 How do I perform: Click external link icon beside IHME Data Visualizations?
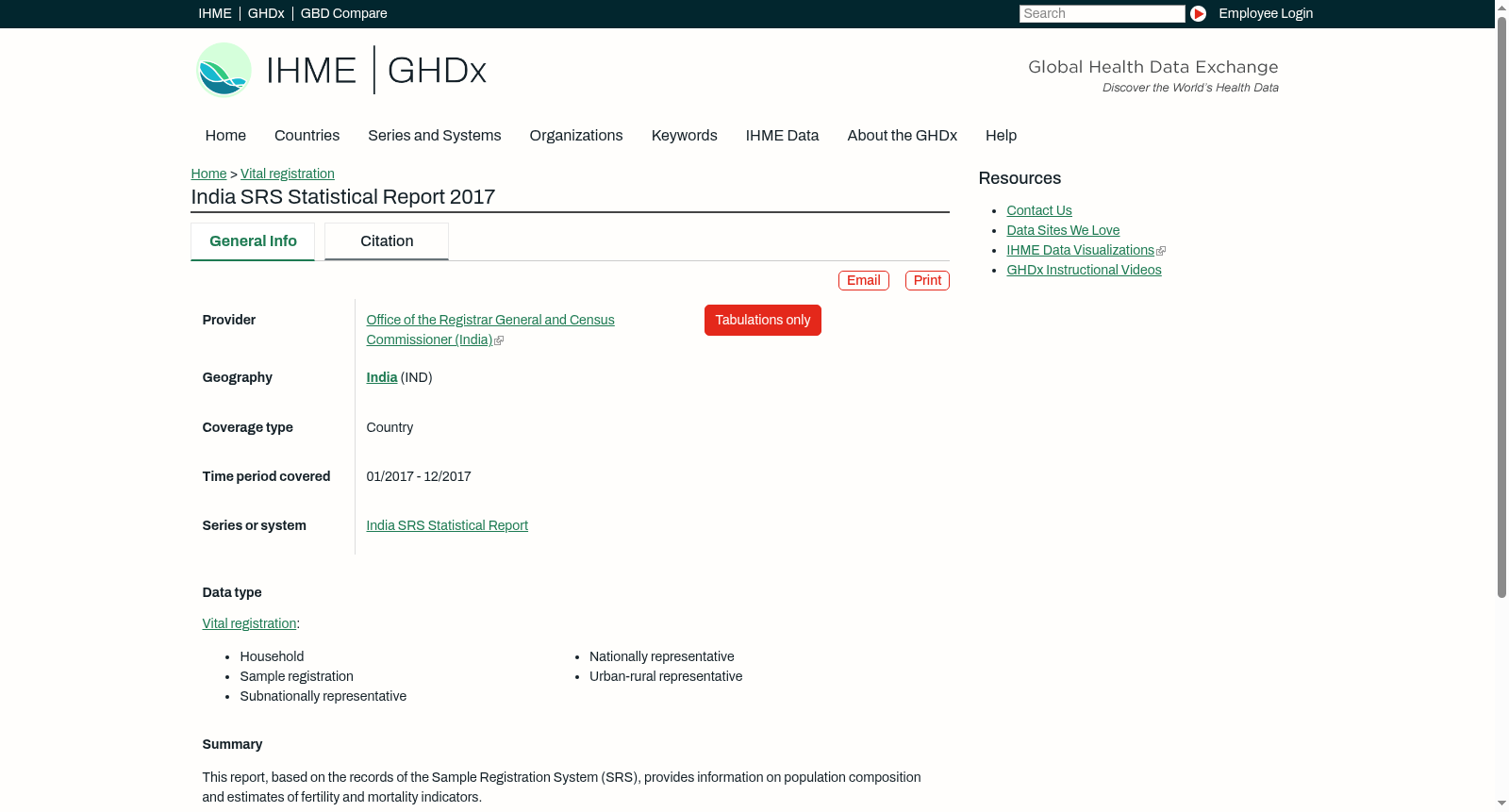pos(1161,251)
